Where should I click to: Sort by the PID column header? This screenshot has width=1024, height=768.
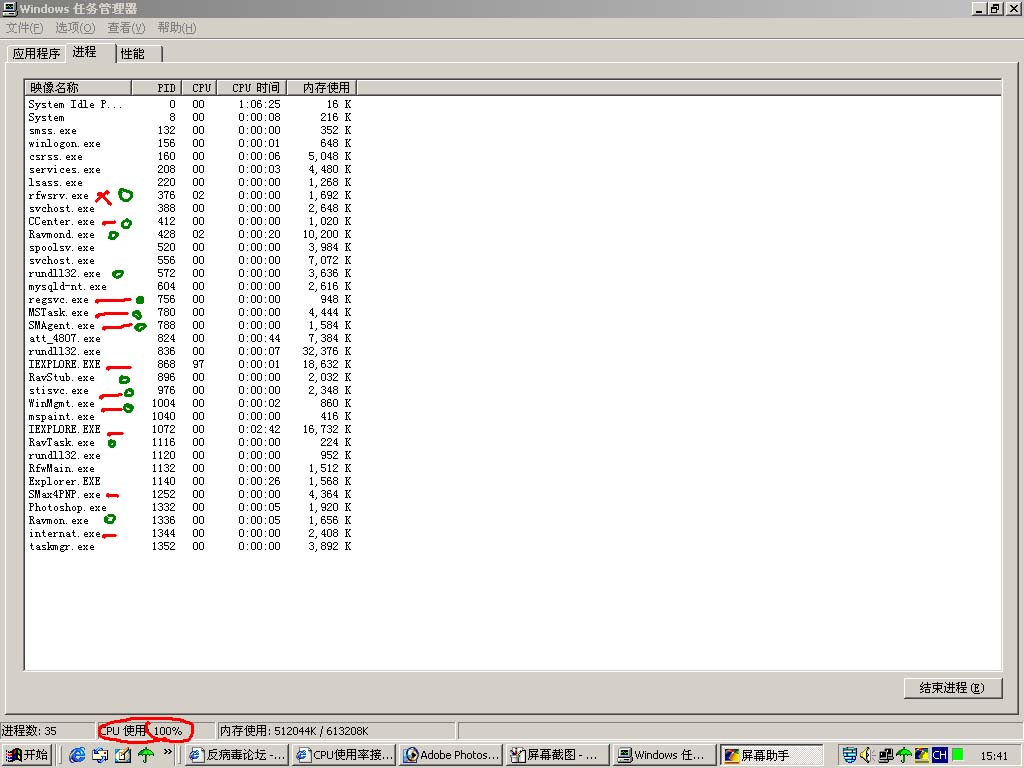[x=157, y=88]
